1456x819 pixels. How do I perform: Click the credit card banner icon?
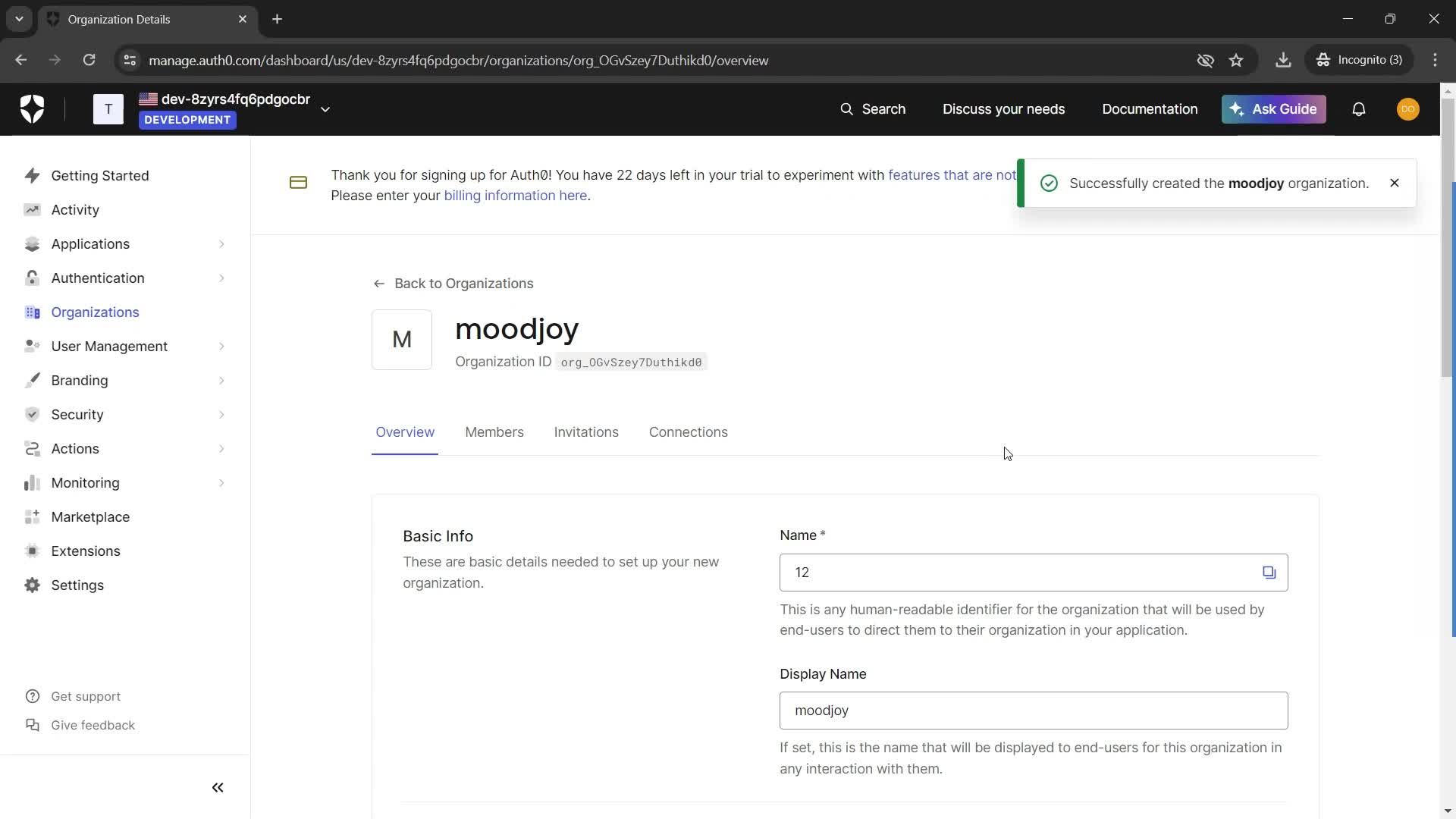point(298,183)
